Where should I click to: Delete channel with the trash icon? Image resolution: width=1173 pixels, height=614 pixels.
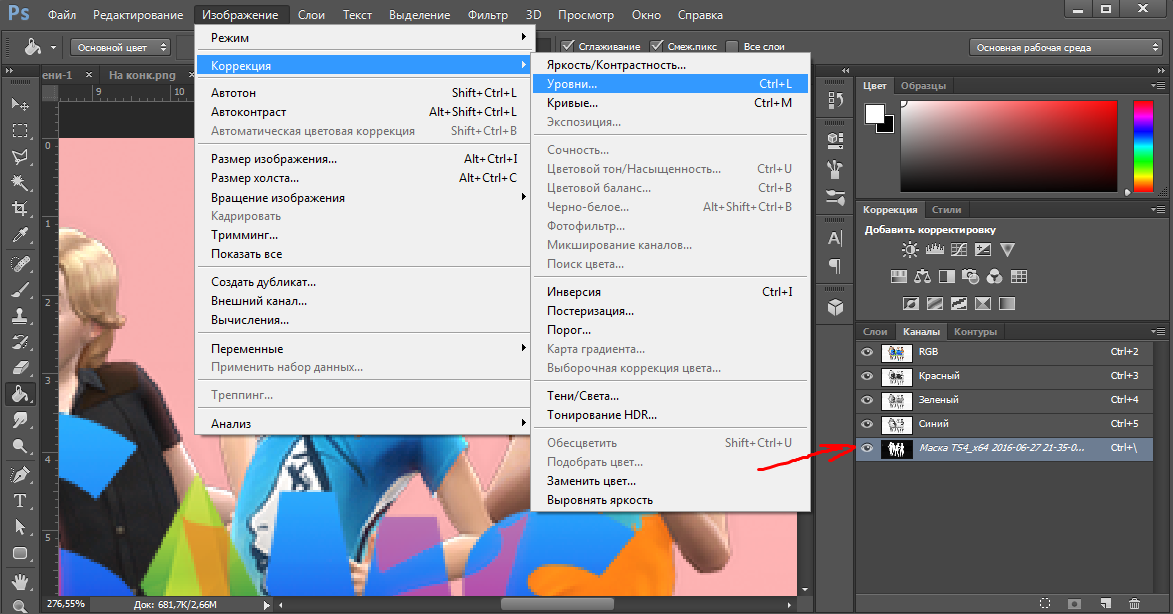click(1134, 603)
